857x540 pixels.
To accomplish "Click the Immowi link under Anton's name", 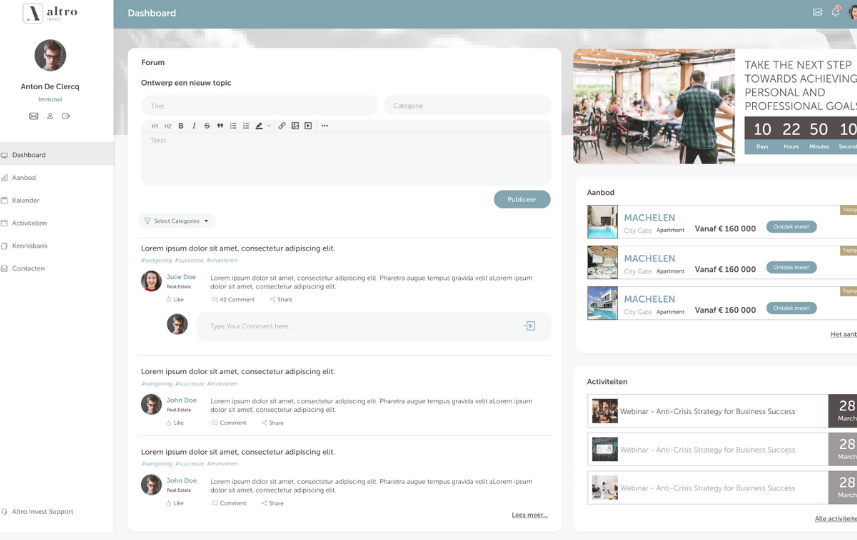I will tap(50, 99).
